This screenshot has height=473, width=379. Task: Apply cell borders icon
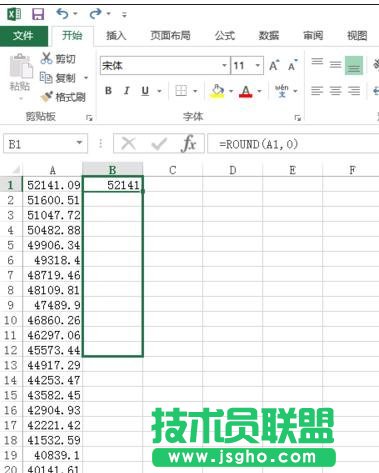(181, 91)
